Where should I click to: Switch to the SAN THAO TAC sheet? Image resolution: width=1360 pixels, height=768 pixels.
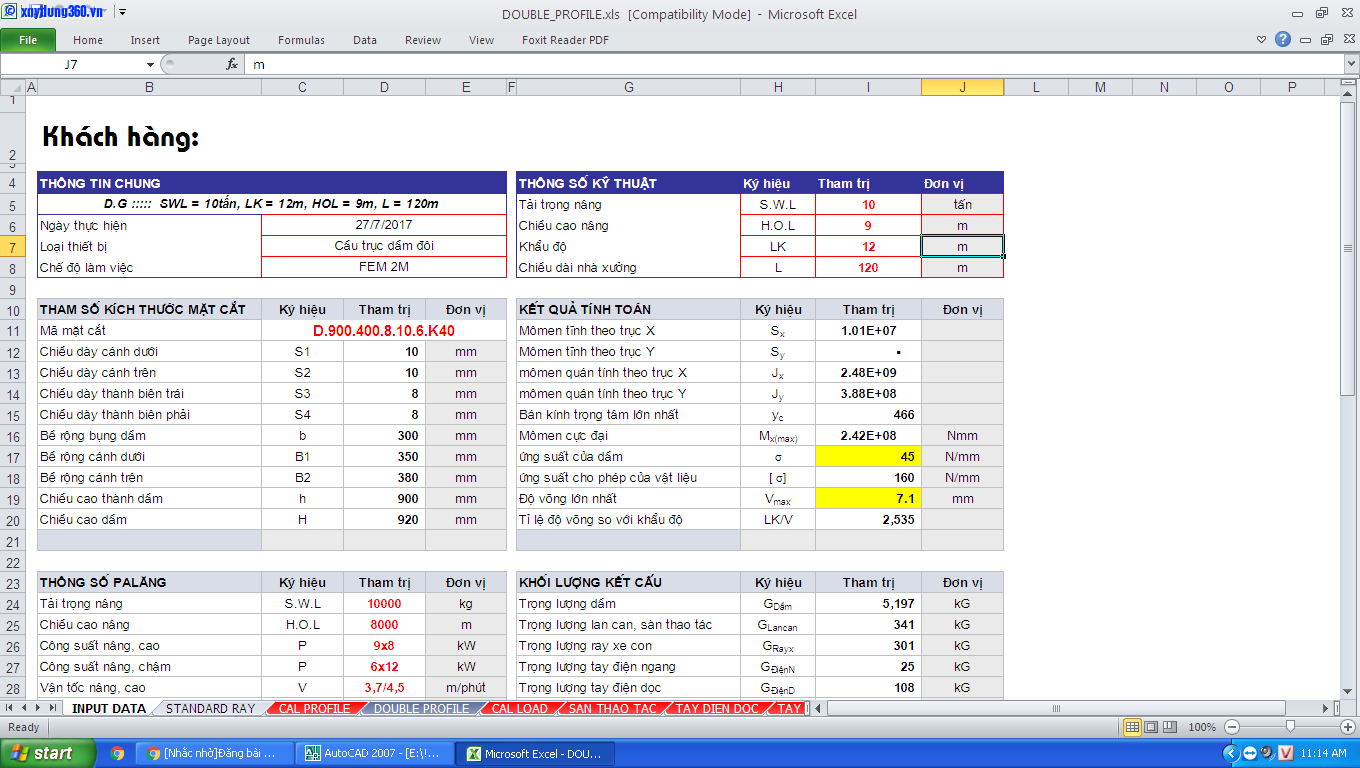612,708
